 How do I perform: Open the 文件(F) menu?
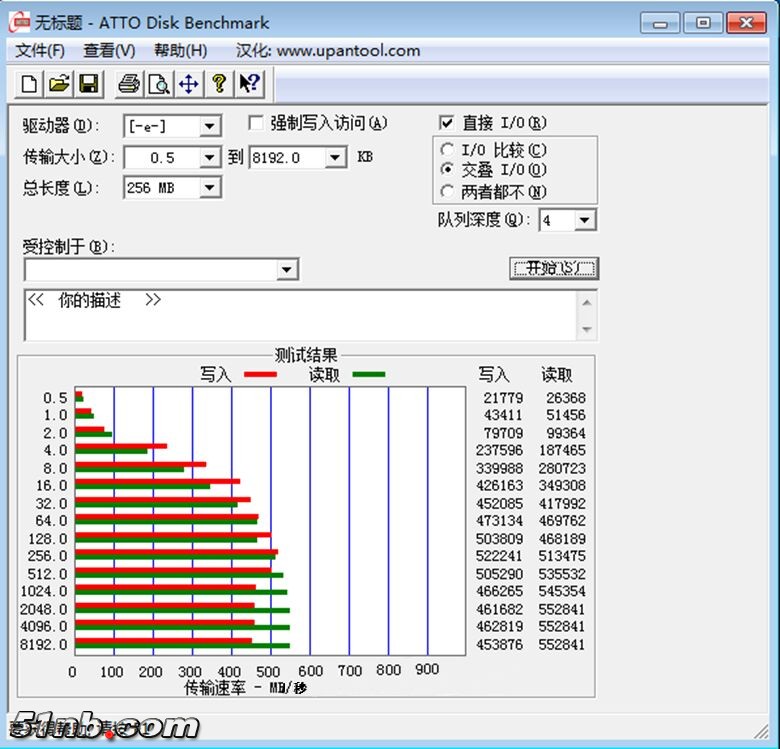tap(40, 51)
